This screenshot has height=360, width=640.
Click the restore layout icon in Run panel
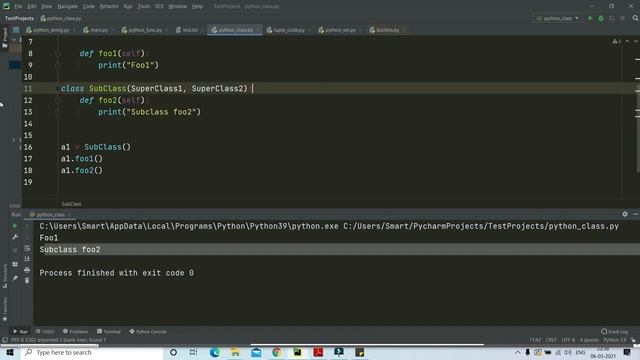15,264
